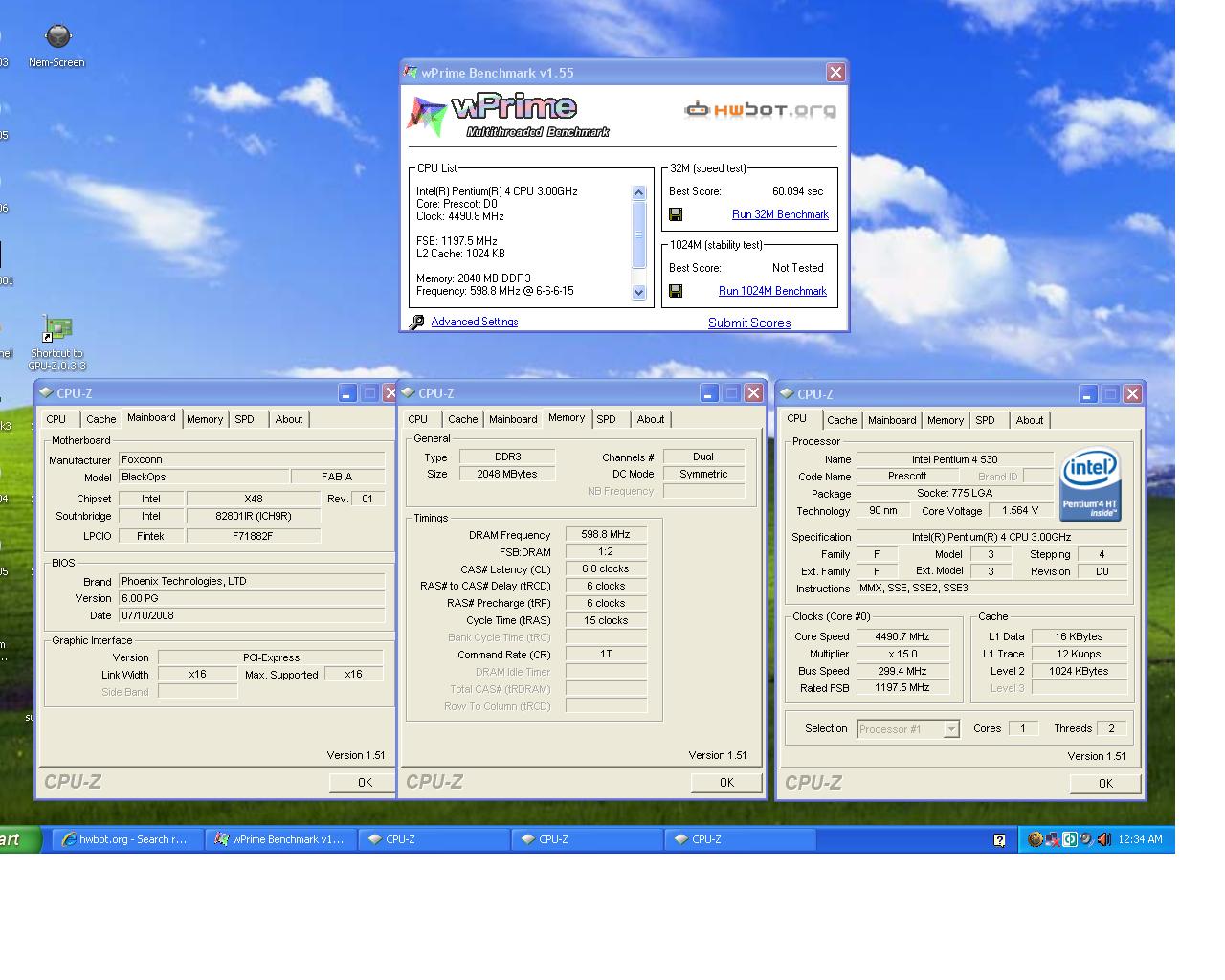Click the disconnected network icon in system tray
The height and width of the screenshot is (980, 1225).
point(1052,839)
